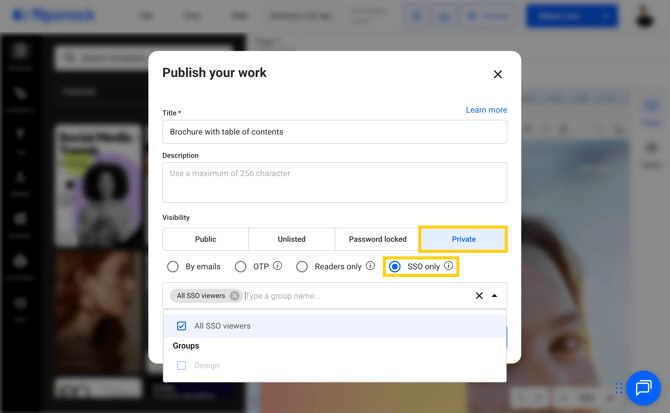Uncheck the All SSO viewers checkbox
Viewport: 670px width, 413px height.
(182, 326)
